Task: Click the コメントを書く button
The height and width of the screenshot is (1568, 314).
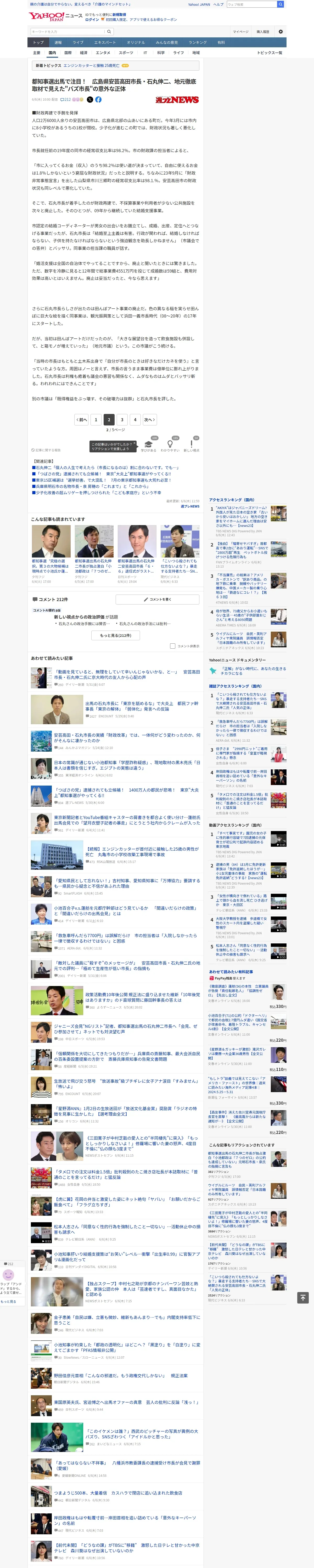Action: coord(157,599)
